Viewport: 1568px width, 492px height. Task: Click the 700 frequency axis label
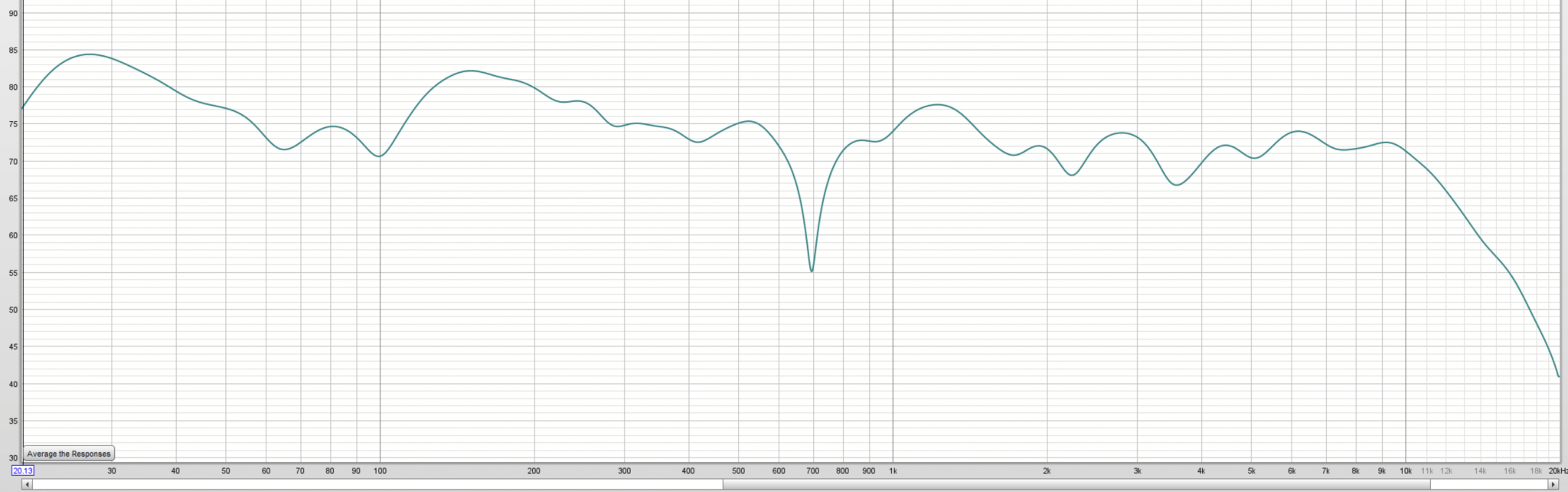[813, 471]
